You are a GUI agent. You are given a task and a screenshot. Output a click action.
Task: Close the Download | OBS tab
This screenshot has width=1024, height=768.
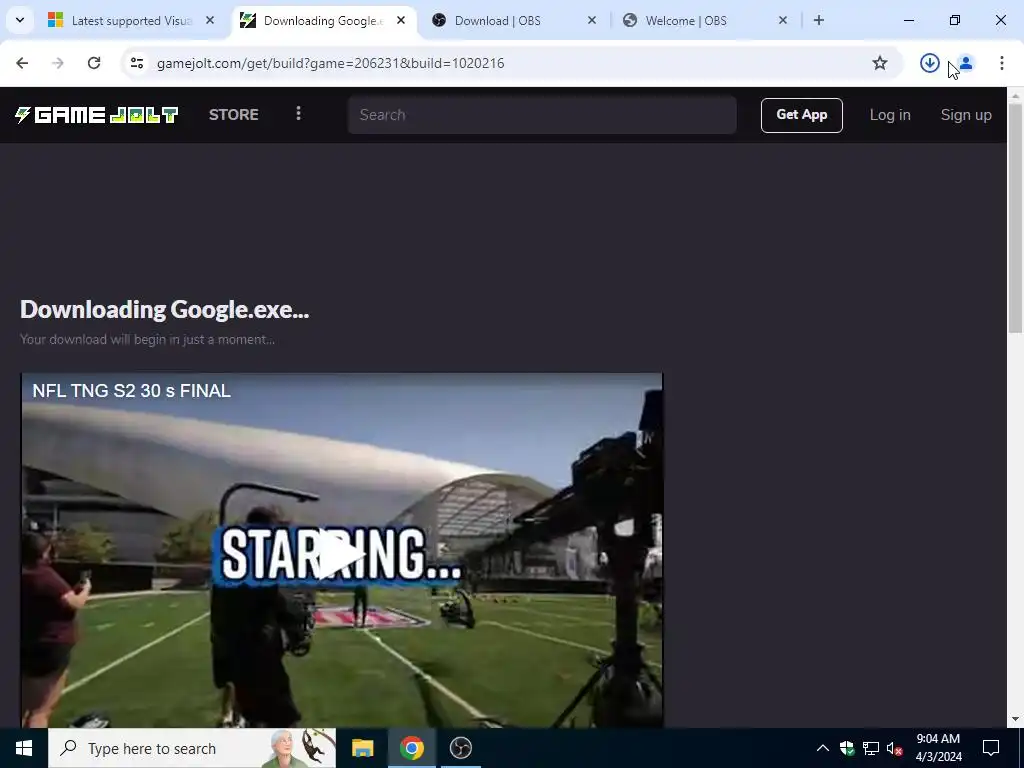592,20
